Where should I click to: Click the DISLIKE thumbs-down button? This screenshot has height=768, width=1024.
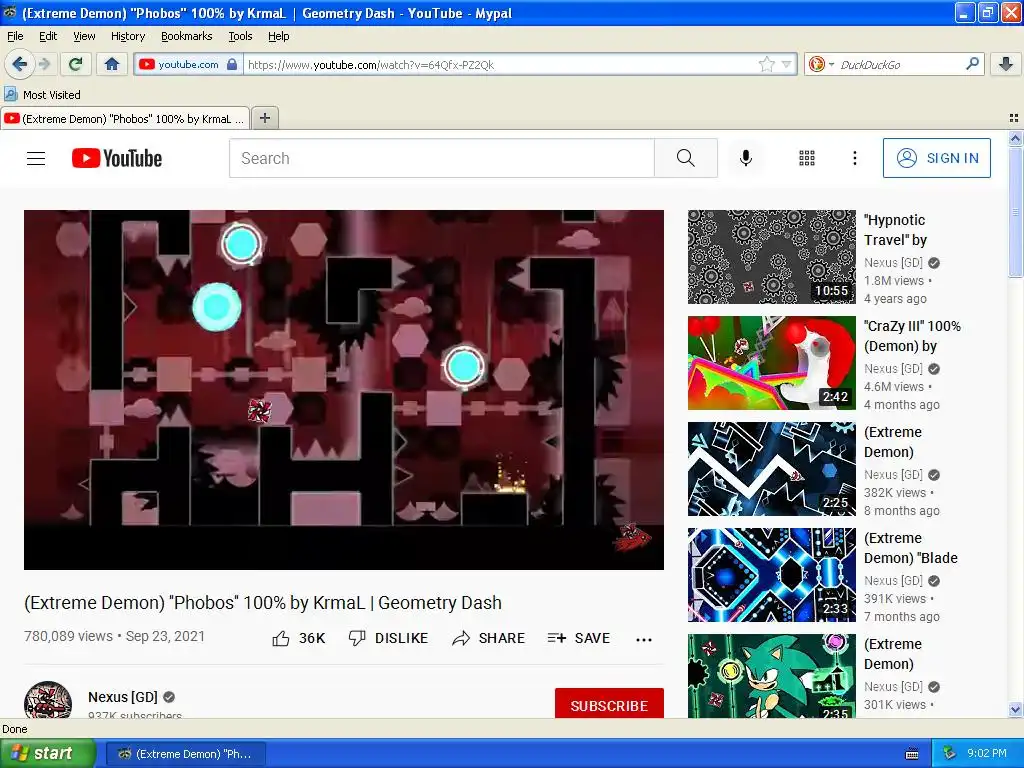click(388, 638)
